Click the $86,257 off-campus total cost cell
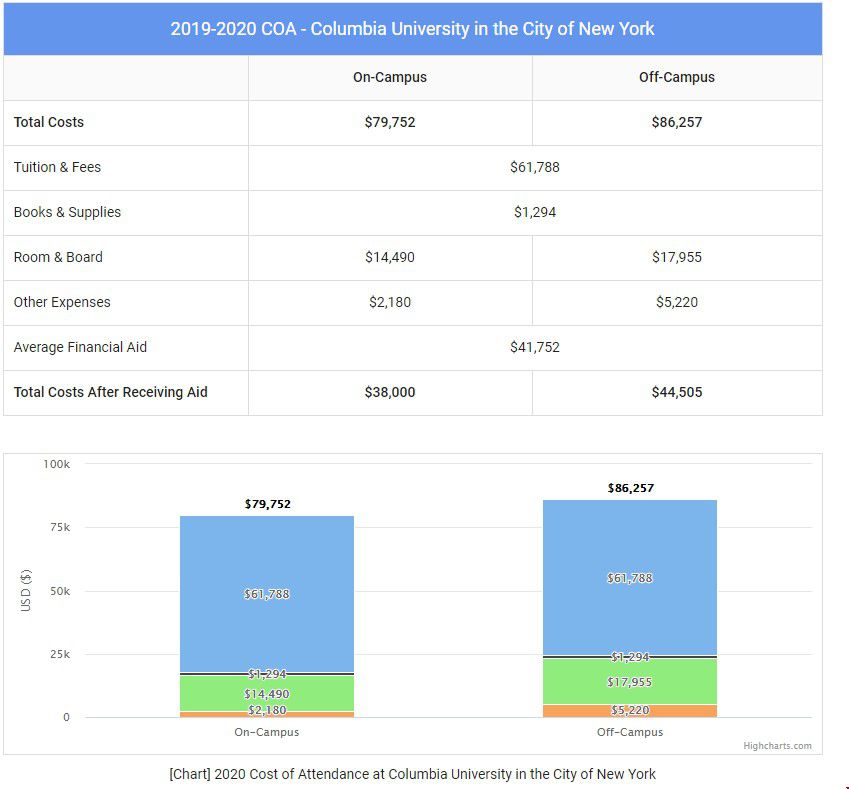This screenshot has height=789, width=849. tap(677, 122)
